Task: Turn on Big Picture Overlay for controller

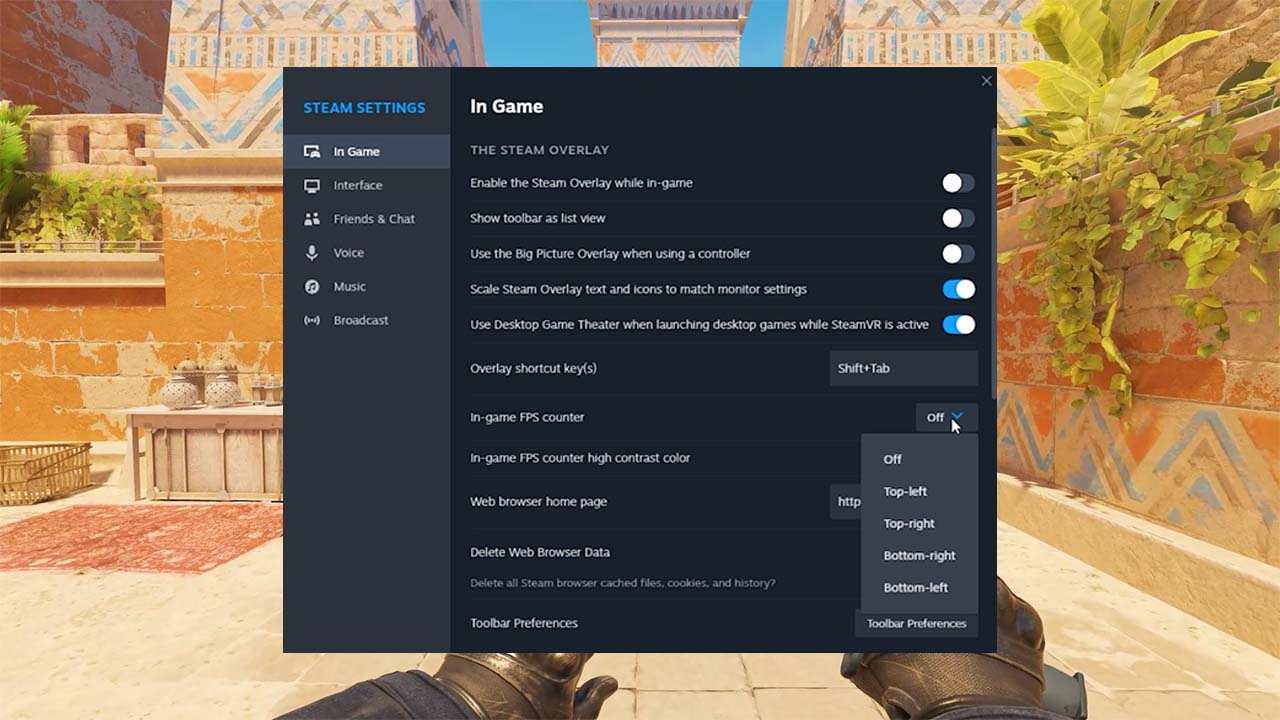Action: click(957, 254)
